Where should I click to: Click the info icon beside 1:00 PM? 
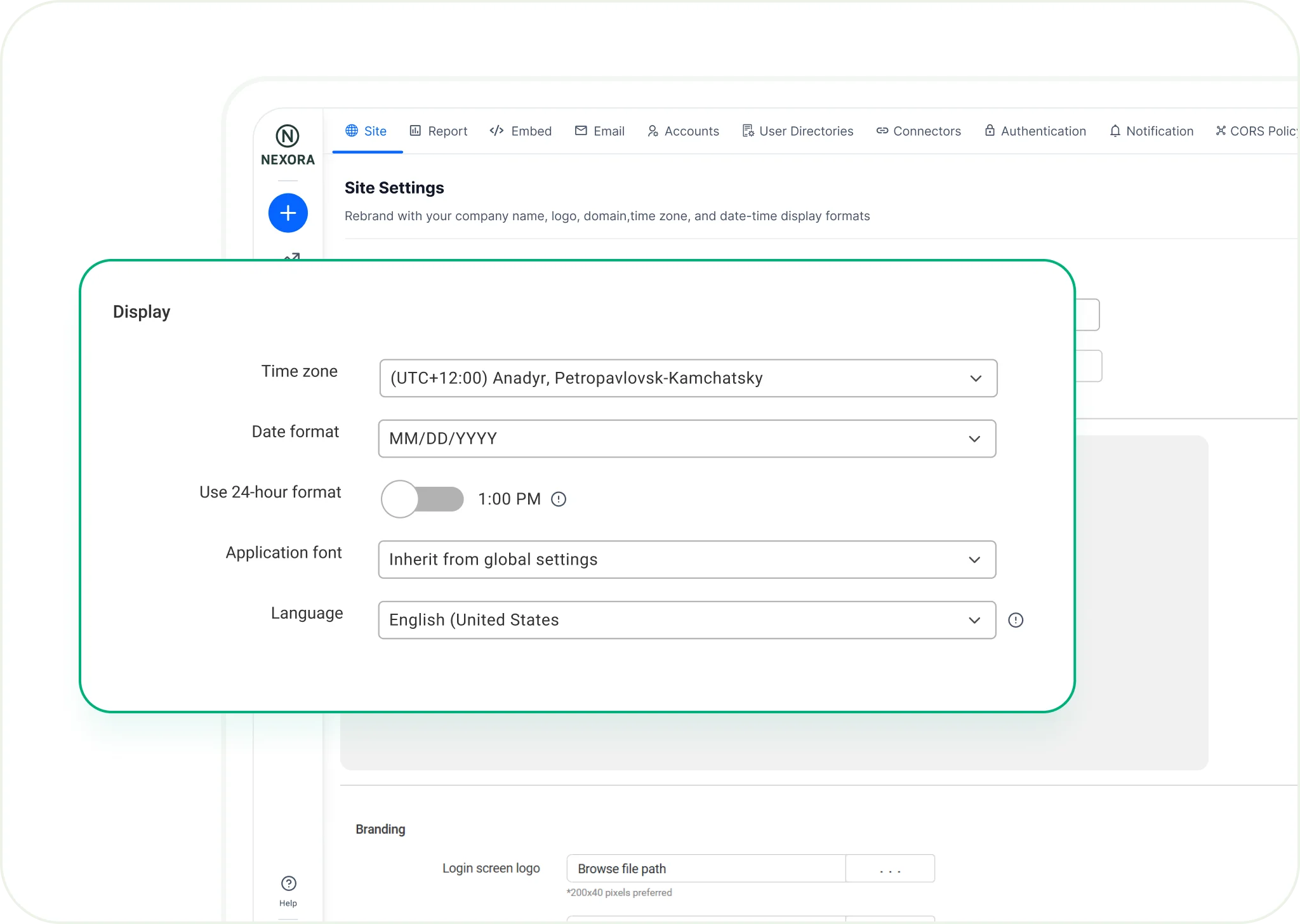tap(559, 499)
